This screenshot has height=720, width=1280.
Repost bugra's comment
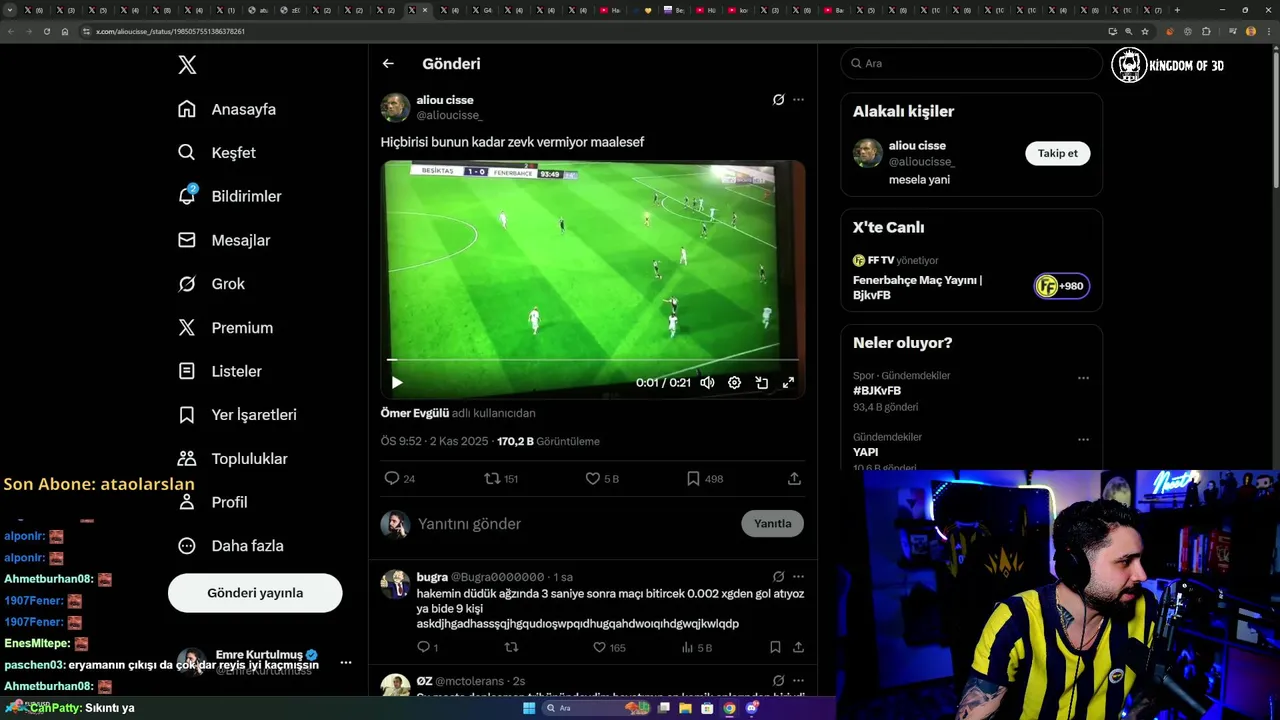(x=511, y=648)
